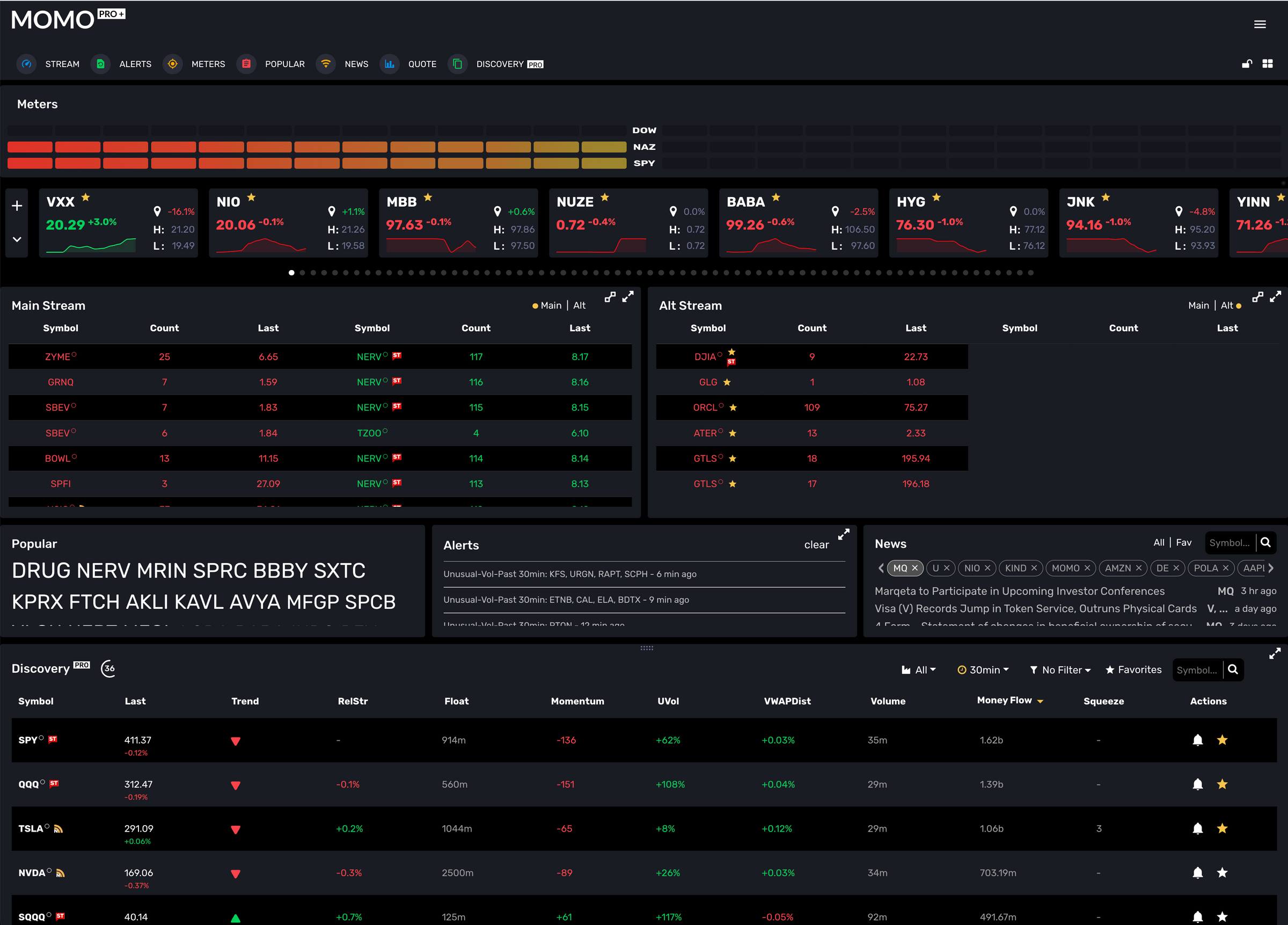The image size is (1288, 925).
Task: Open the Popular panel icon
Action: pos(246,64)
